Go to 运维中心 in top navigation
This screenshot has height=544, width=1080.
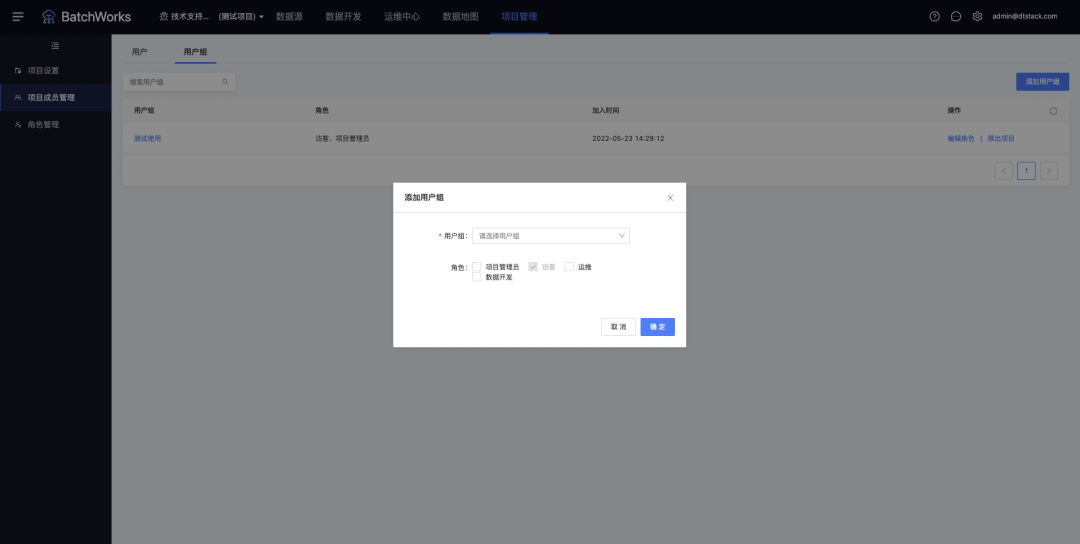point(402,17)
